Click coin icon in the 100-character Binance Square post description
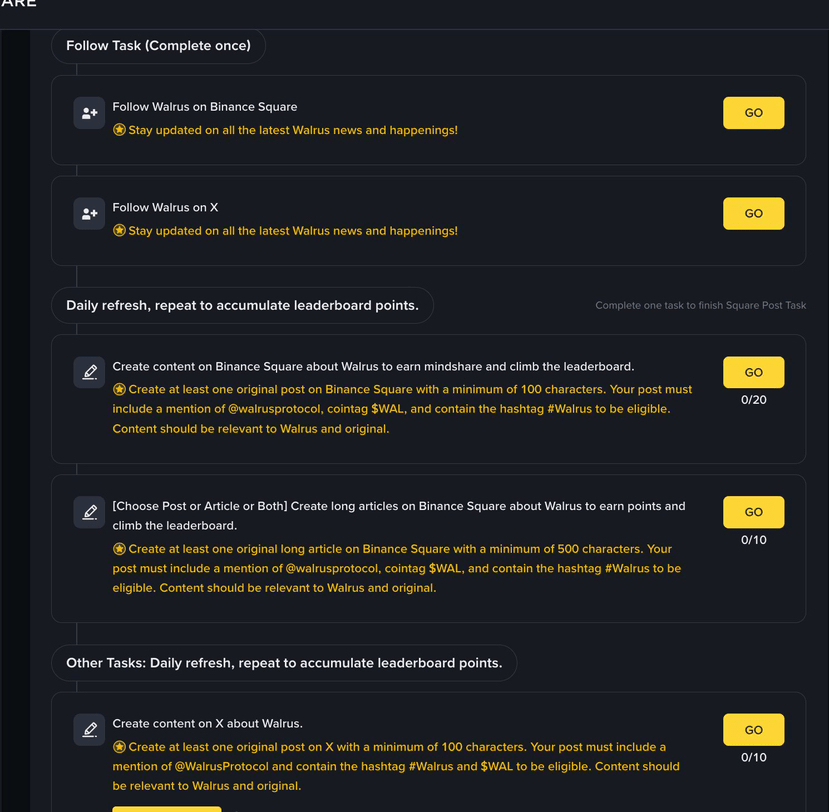 [x=119, y=389]
